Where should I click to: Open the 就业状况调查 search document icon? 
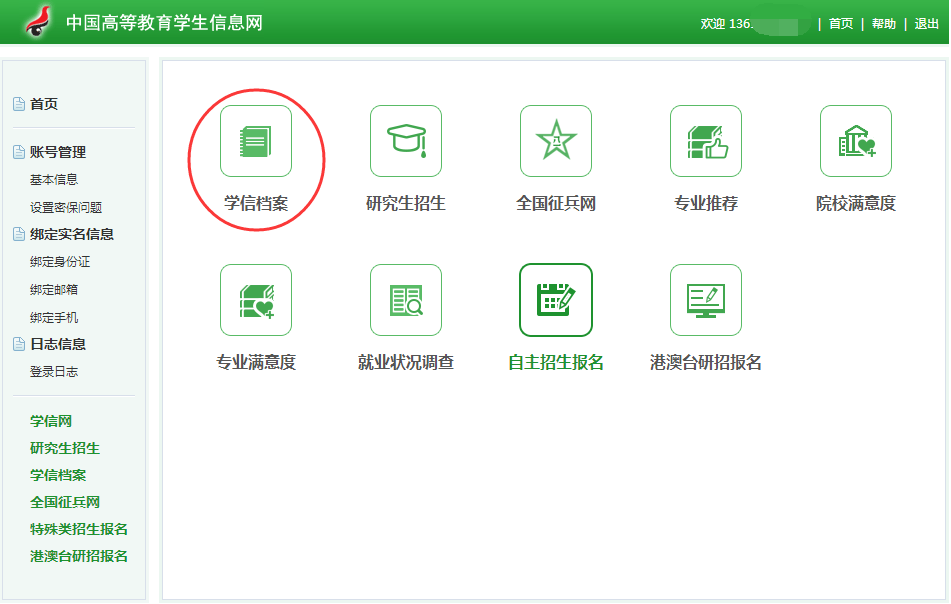point(406,300)
